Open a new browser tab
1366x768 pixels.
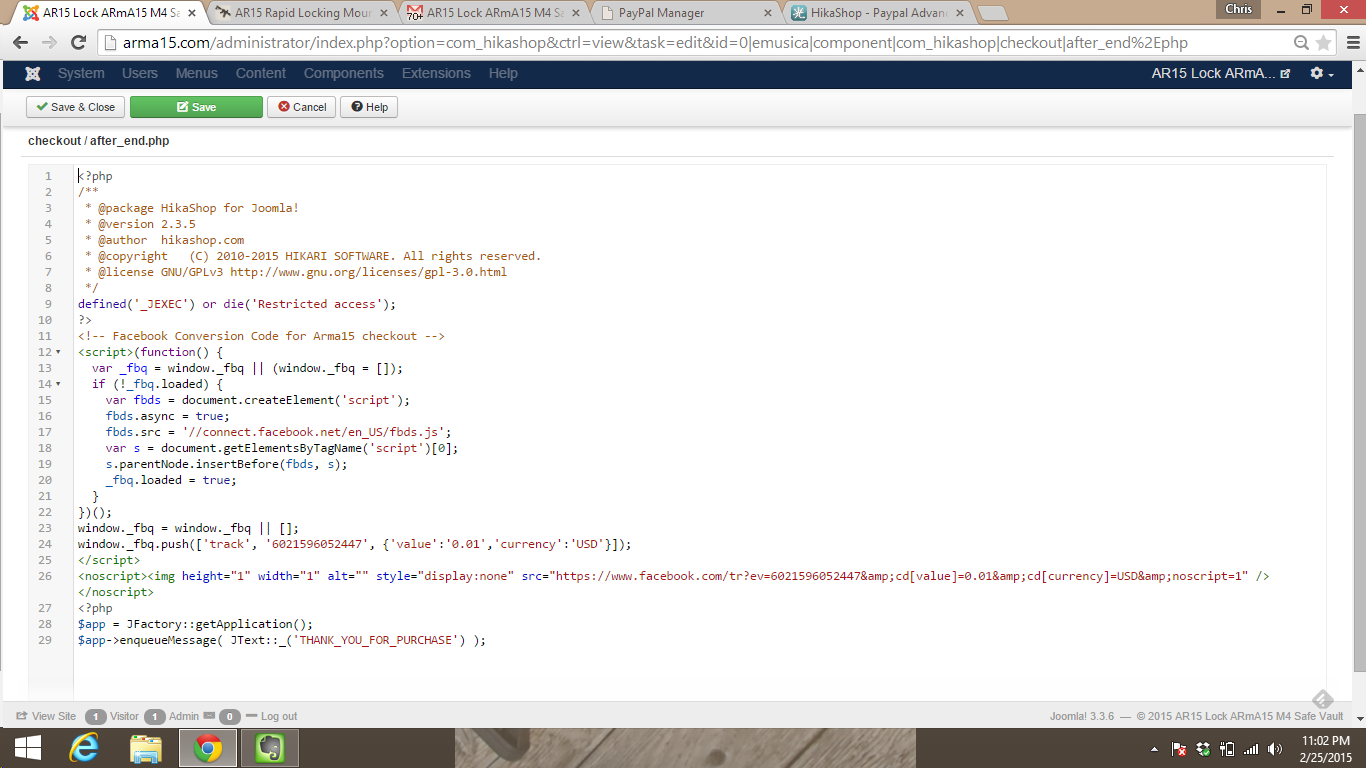[992, 13]
